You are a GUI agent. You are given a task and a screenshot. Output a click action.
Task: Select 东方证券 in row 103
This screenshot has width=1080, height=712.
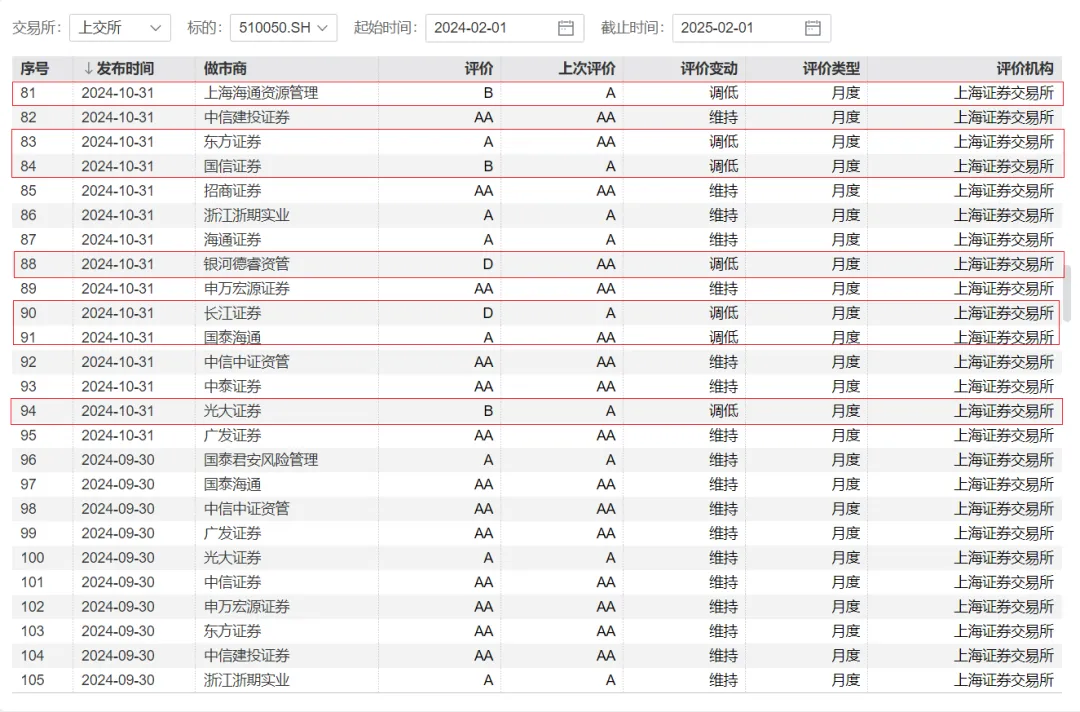point(232,631)
